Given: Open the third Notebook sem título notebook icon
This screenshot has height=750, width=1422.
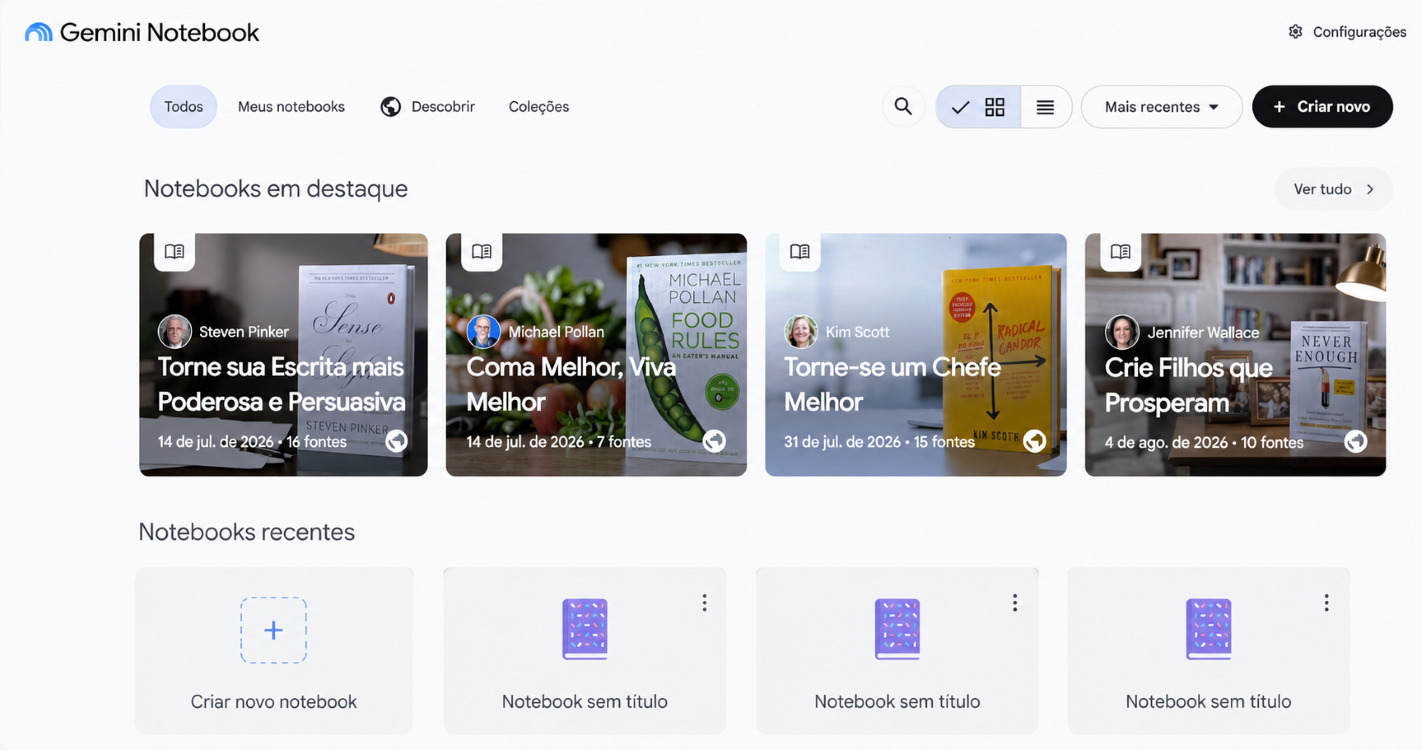Looking at the screenshot, I should pyautogui.click(x=1208, y=629).
